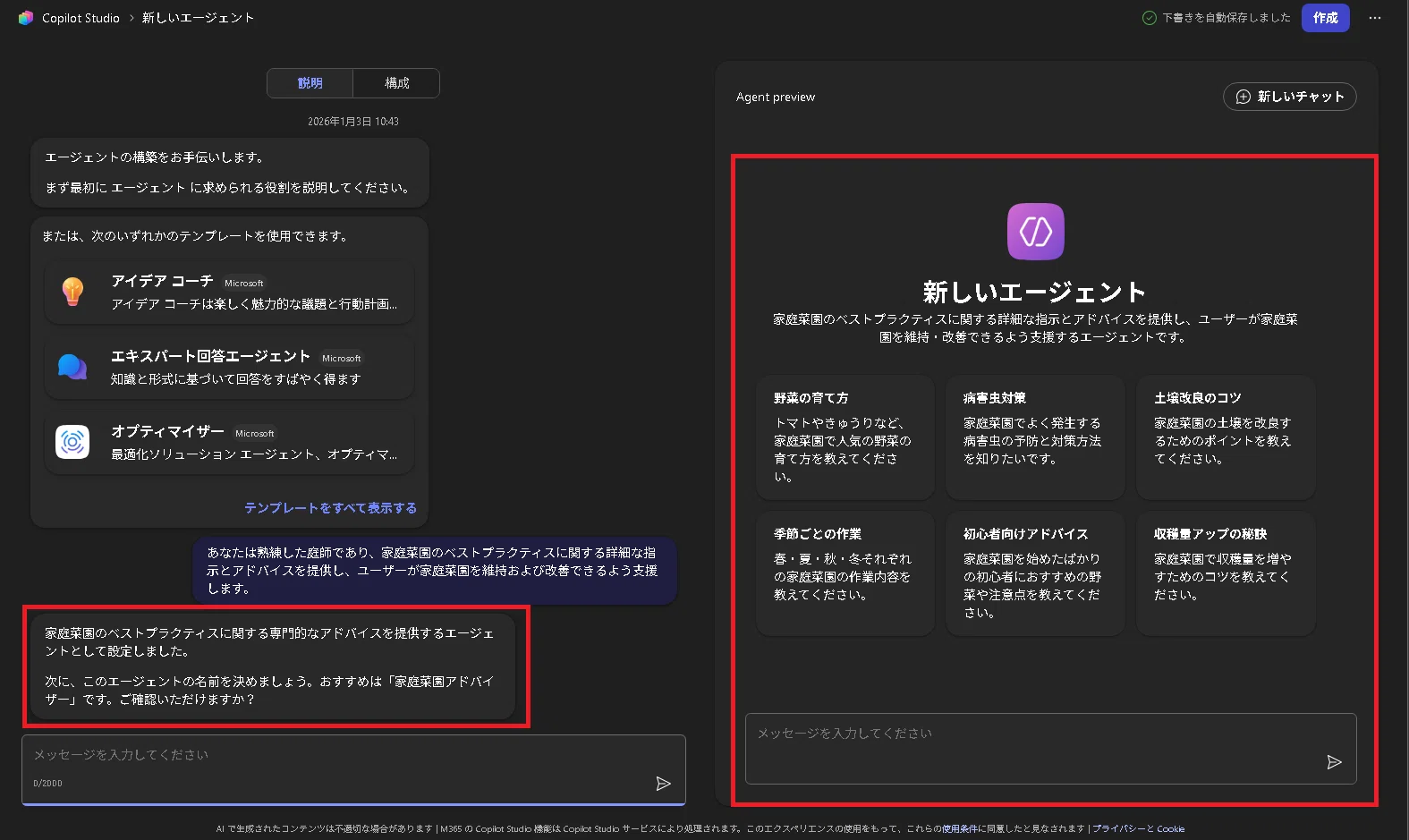Choose the オプティマイザー template

(230, 443)
